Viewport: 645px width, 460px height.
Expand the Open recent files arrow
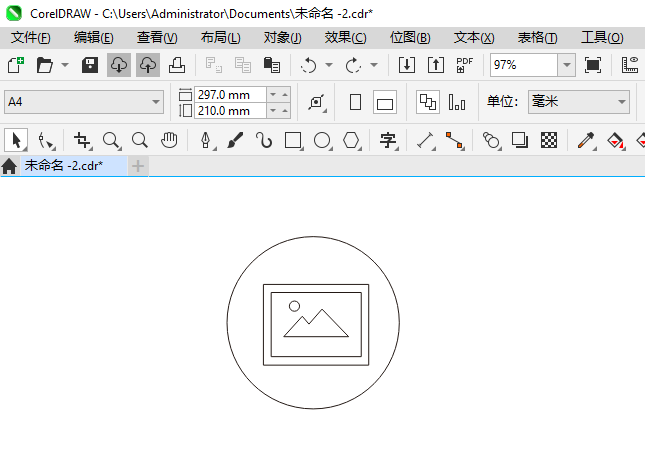click(65, 65)
